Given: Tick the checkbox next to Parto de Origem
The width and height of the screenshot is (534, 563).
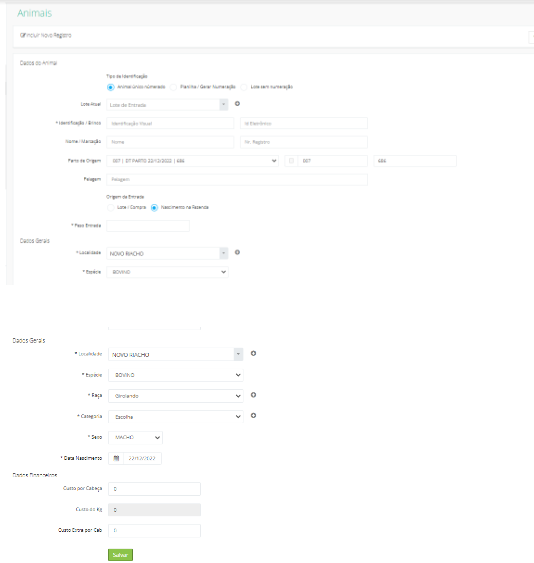Looking at the screenshot, I should 291,161.
